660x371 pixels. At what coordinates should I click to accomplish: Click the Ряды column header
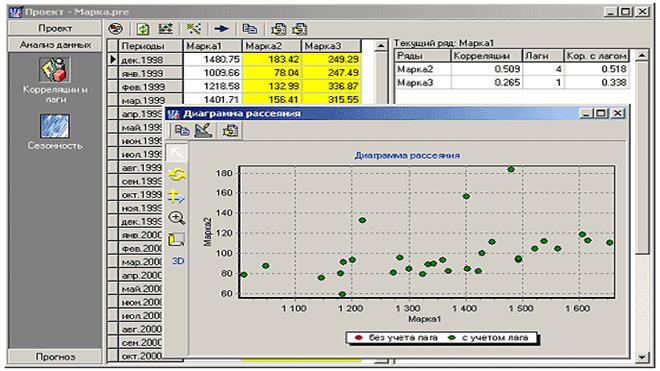coord(423,56)
